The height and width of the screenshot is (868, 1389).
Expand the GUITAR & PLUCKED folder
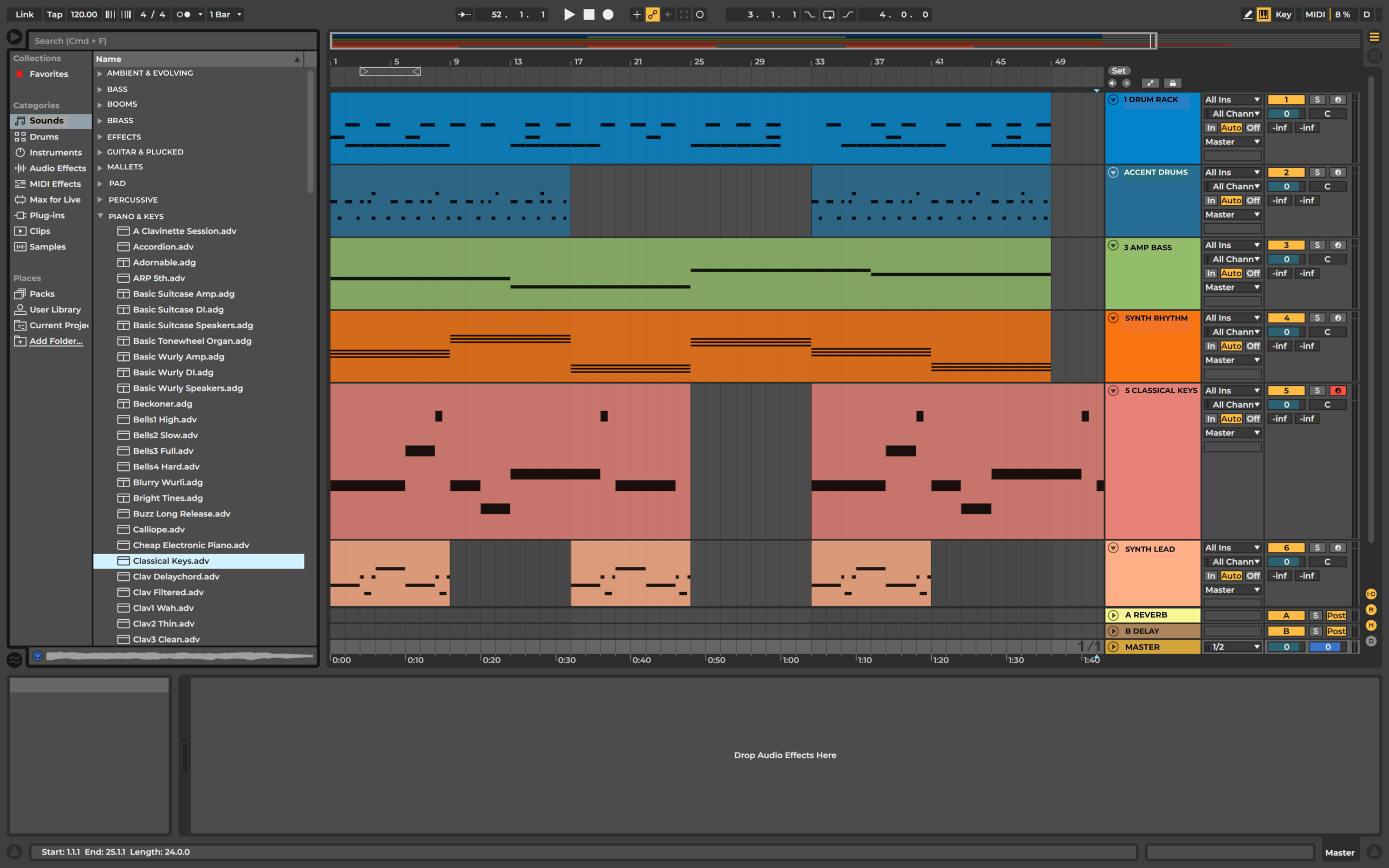pos(100,152)
